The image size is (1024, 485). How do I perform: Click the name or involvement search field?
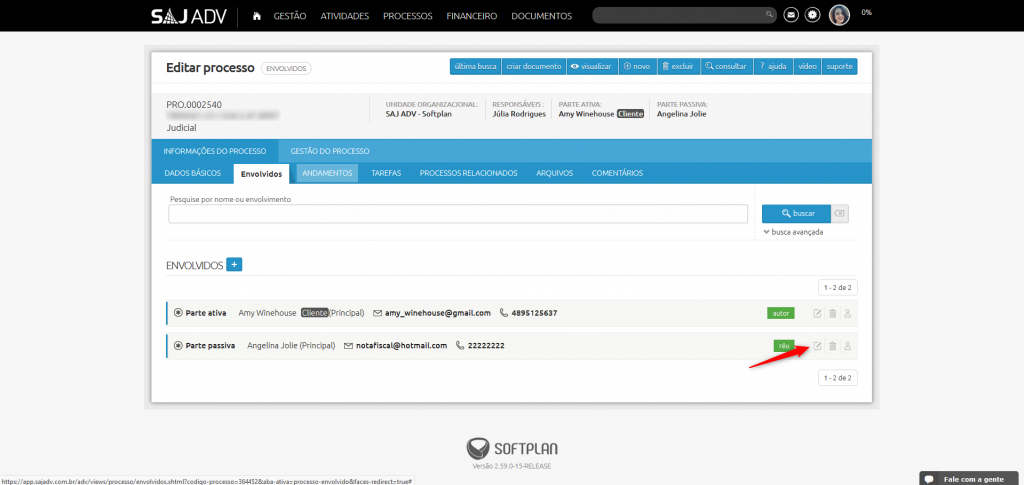coord(458,214)
